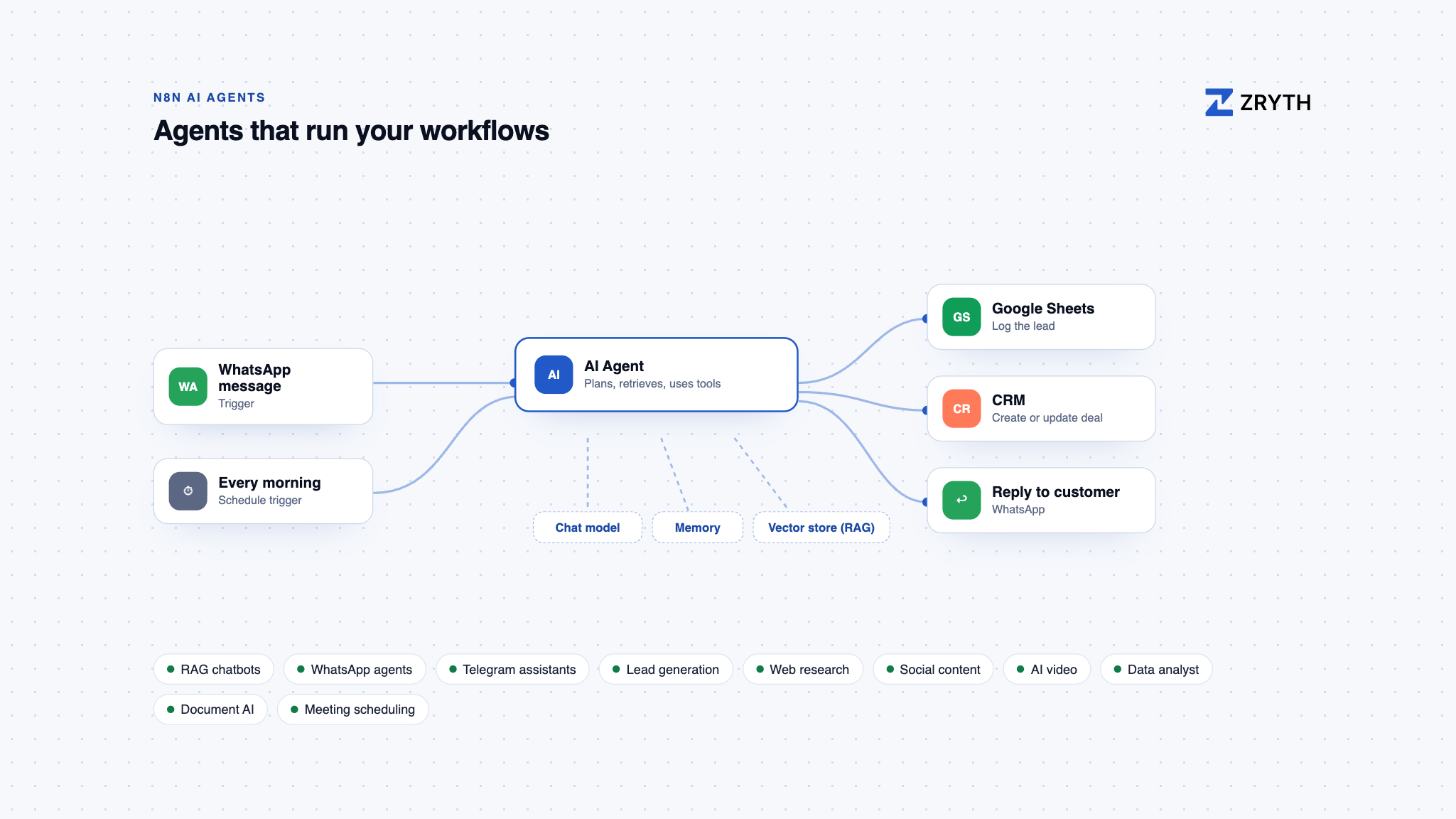
Task: Click the 'WhatsApp message' node title
Action: click(254, 378)
